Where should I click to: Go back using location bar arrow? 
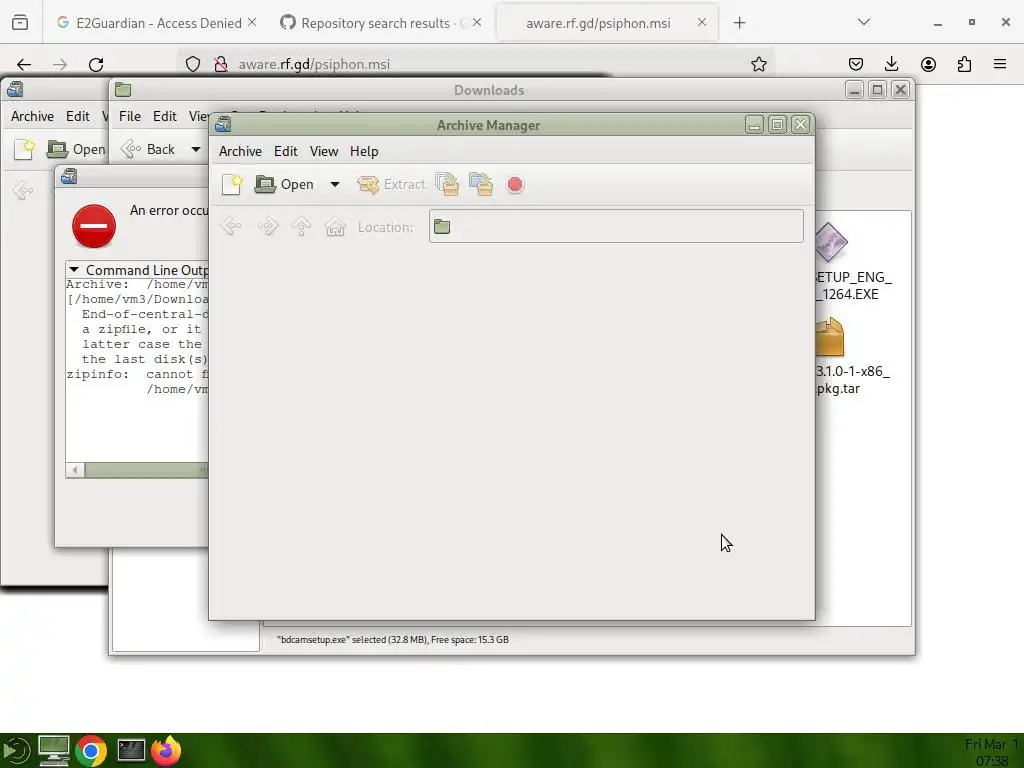pyautogui.click(x=231, y=227)
